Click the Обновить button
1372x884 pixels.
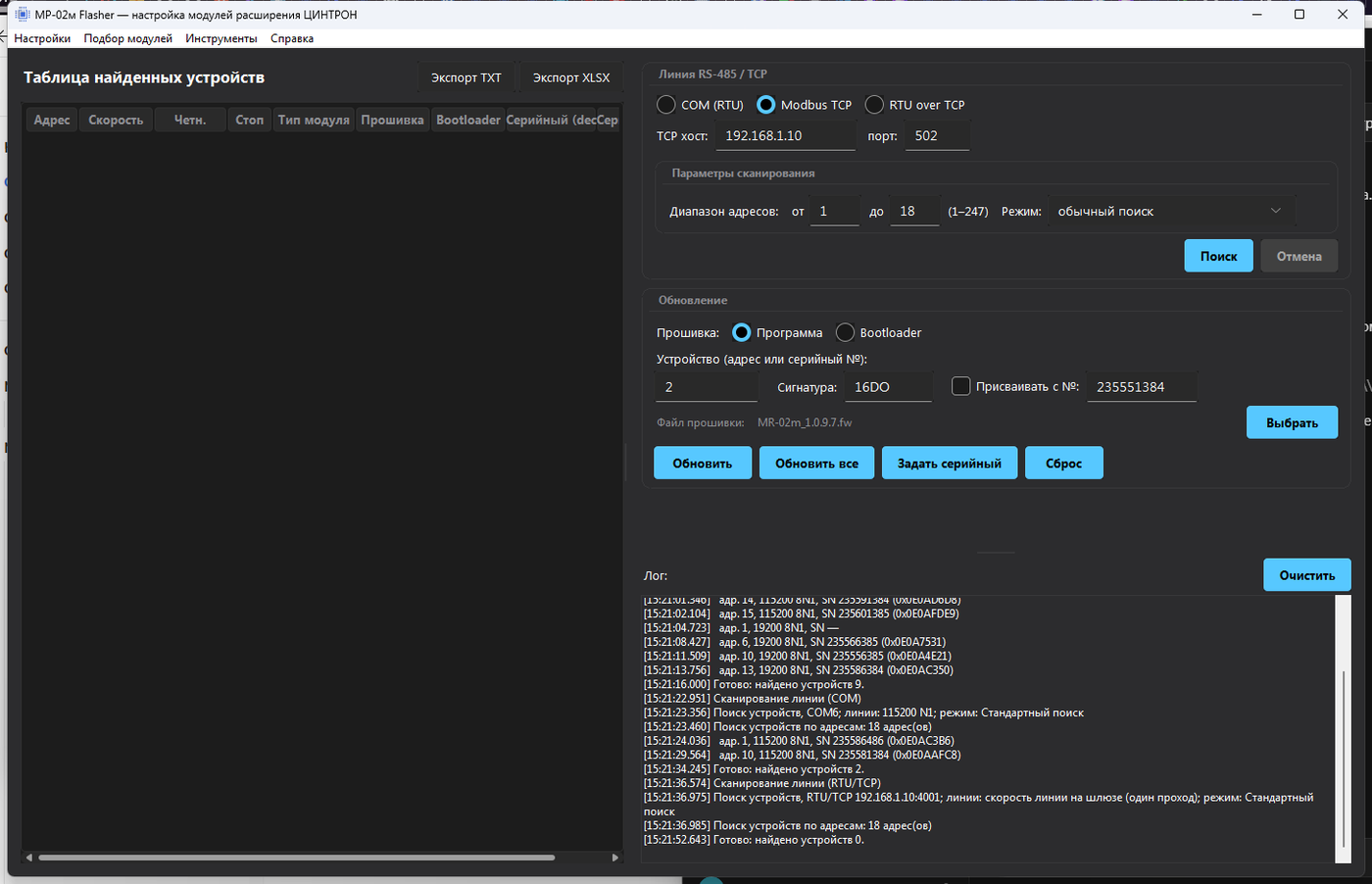pyautogui.click(x=703, y=464)
